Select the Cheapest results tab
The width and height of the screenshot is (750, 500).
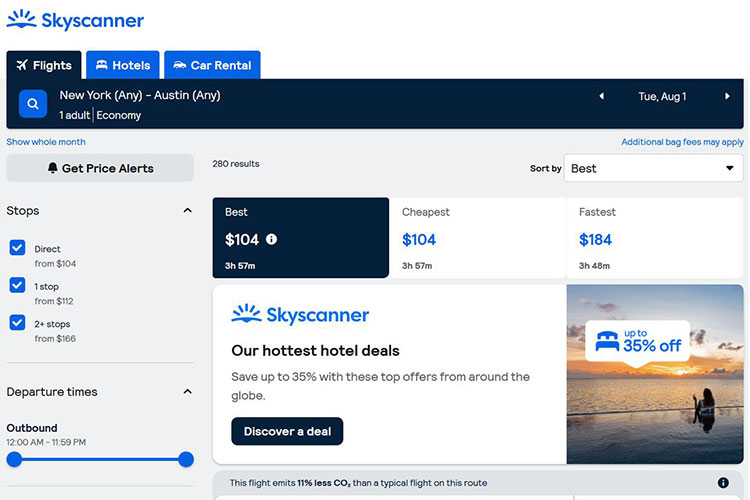pos(477,238)
